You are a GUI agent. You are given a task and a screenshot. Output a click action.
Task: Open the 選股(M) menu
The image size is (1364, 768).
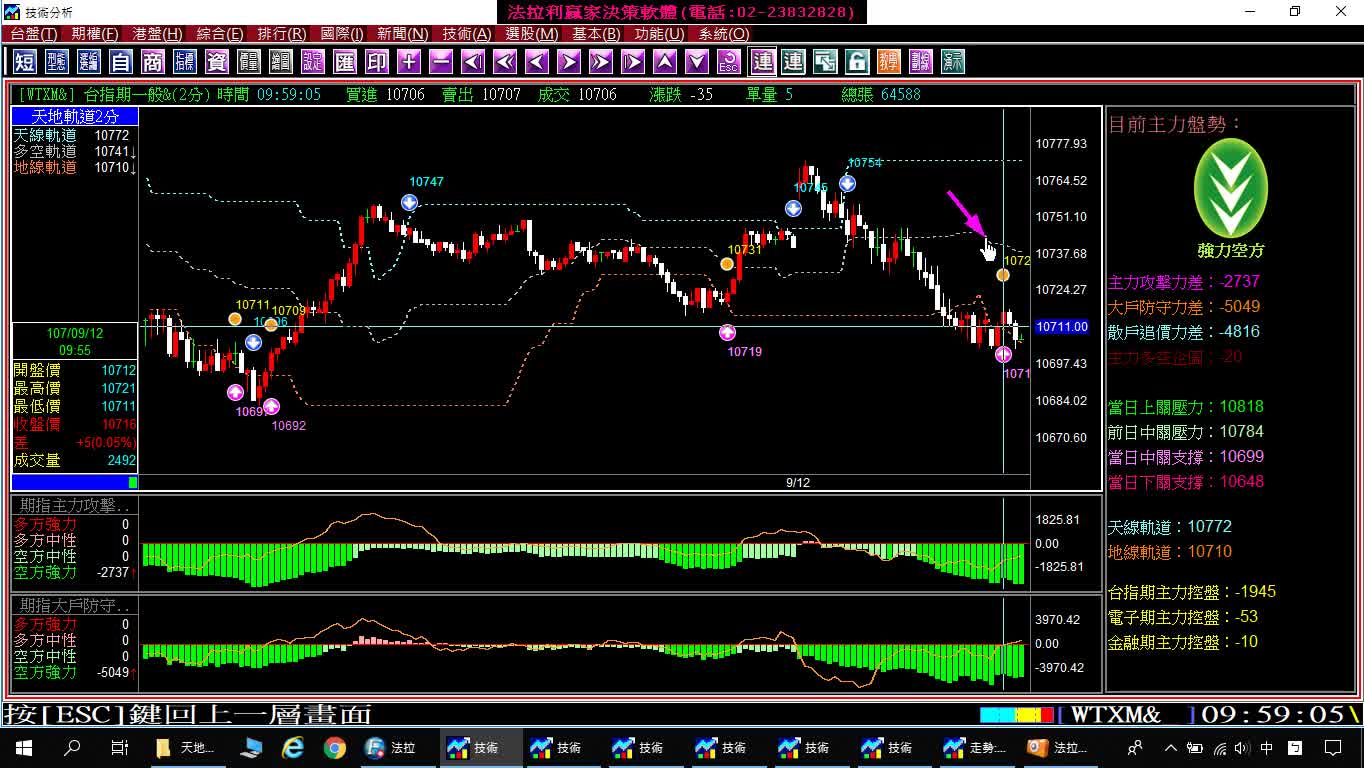click(532, 34)
